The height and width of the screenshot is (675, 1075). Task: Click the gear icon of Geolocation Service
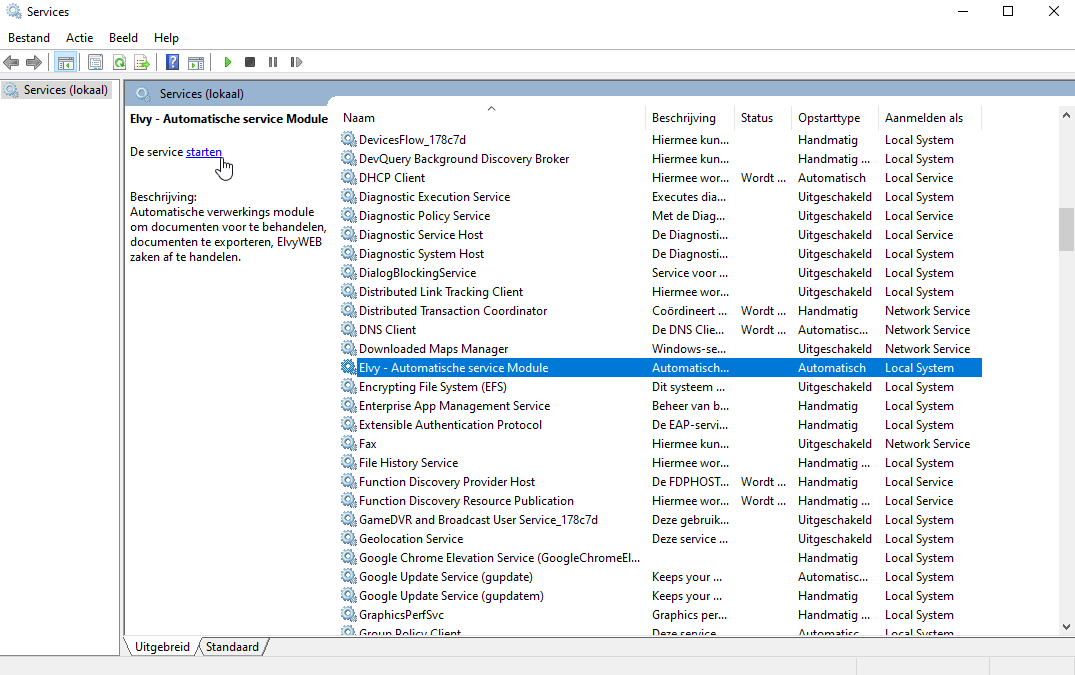[x=349, y=539]
